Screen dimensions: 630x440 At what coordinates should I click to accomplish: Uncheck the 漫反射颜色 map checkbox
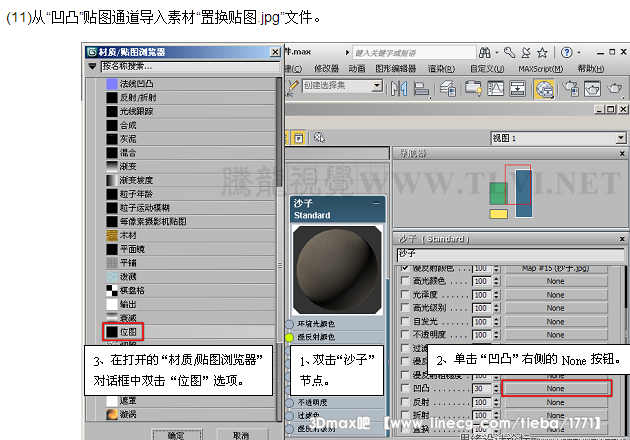pos(405,268)
